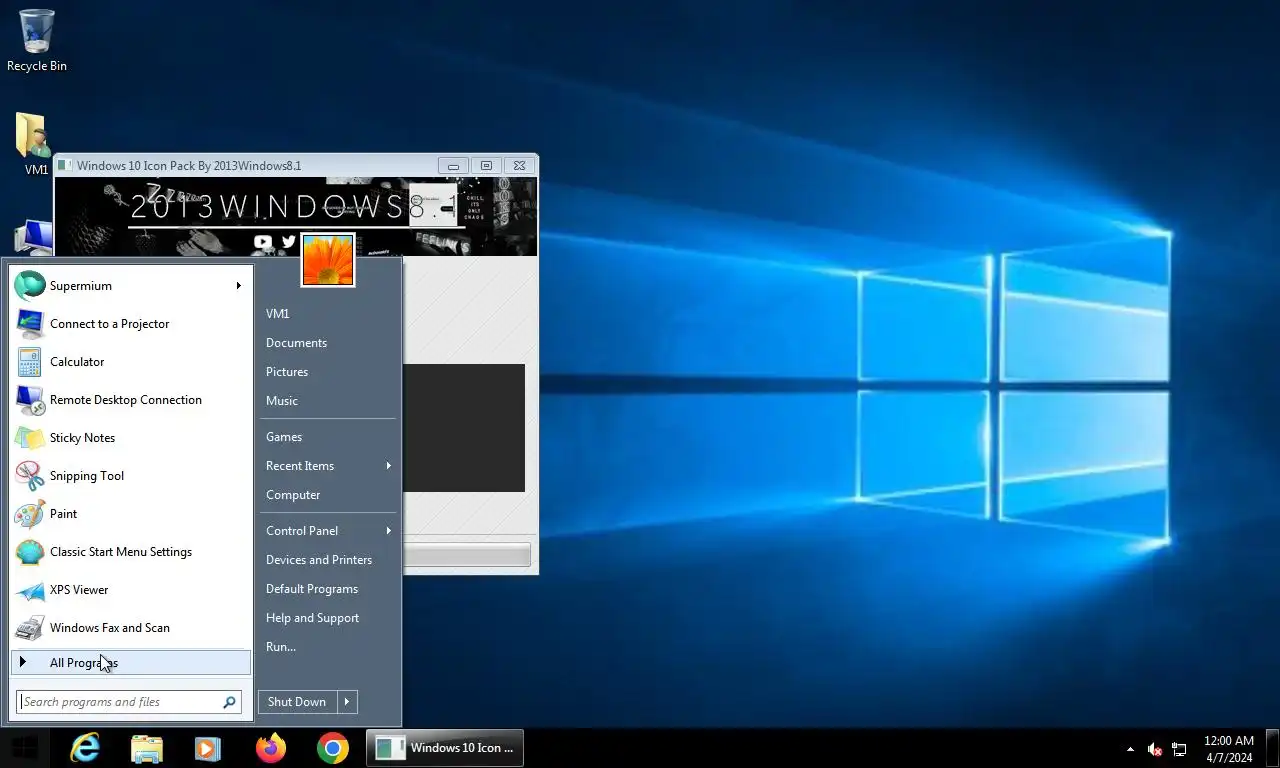Viewport: 1280px width, 768px height.
Task: Expand All Programs list
Action: coord(131,662)
